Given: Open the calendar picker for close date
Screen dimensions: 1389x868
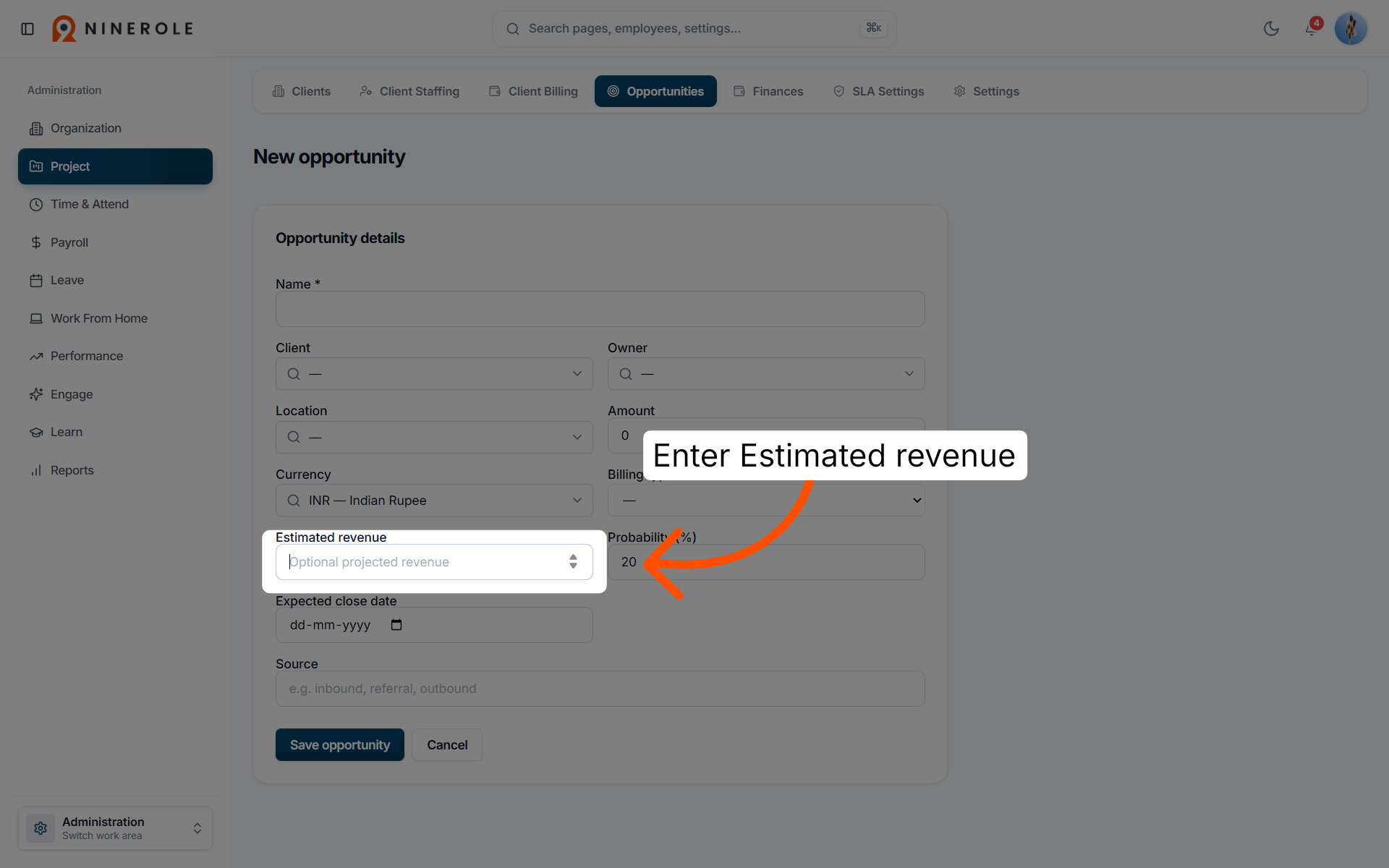Looking at the screenshot, I should point(396,625).
